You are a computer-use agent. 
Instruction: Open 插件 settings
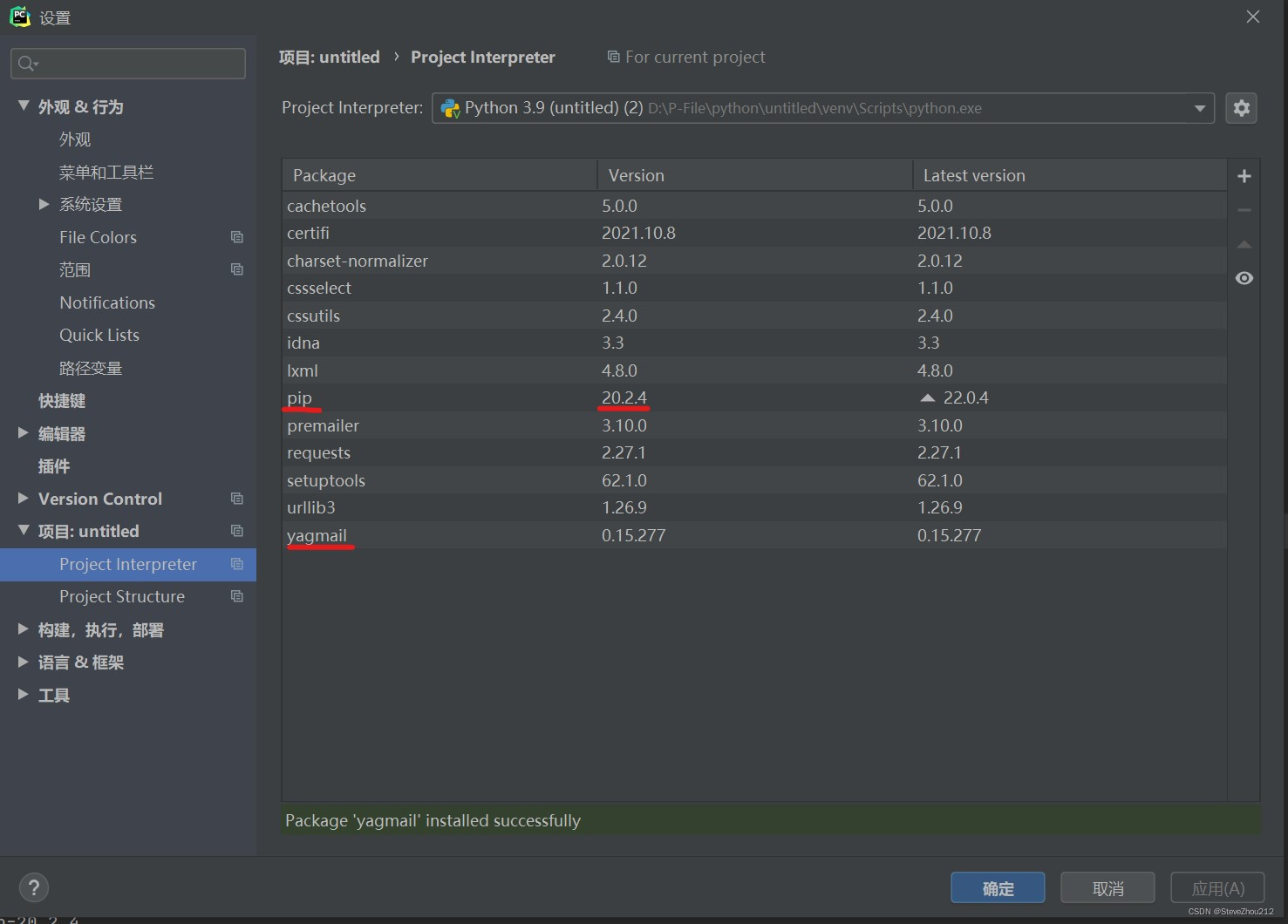coord(54,466)
